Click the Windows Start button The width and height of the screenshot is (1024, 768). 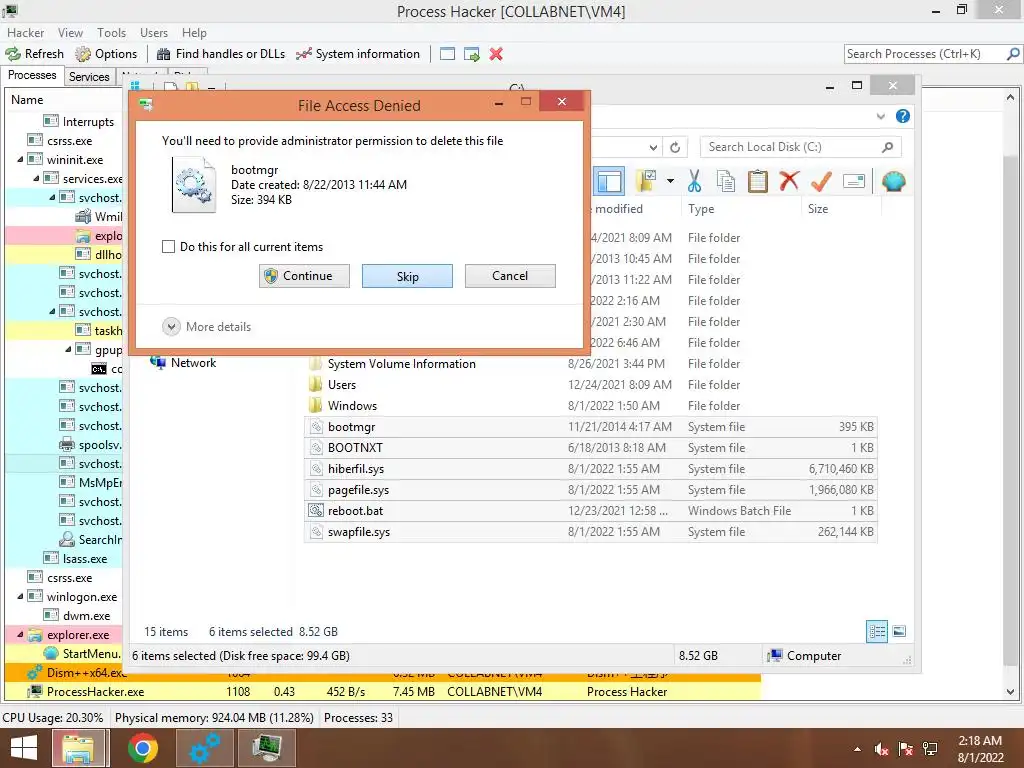coord(24,748)
